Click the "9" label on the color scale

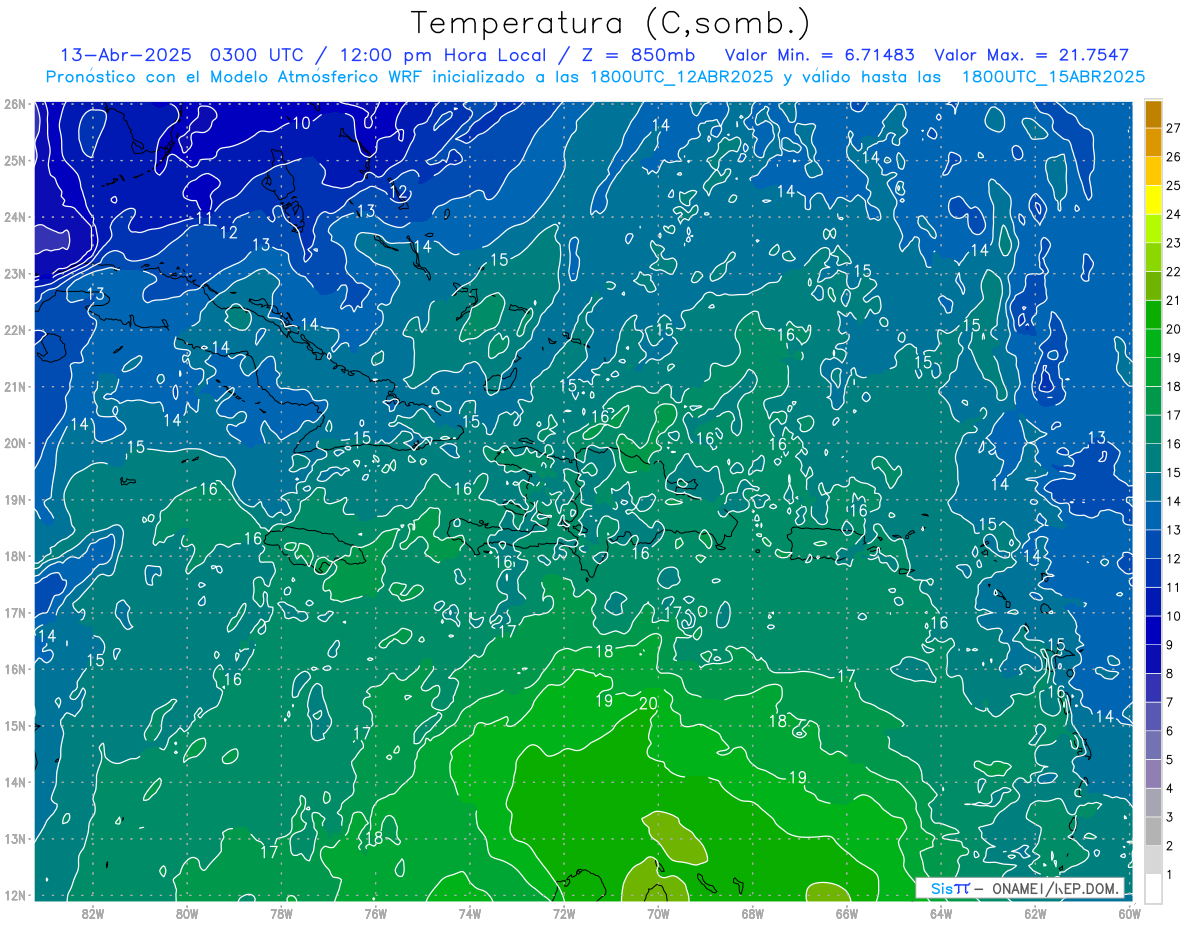coord(1170,645)
